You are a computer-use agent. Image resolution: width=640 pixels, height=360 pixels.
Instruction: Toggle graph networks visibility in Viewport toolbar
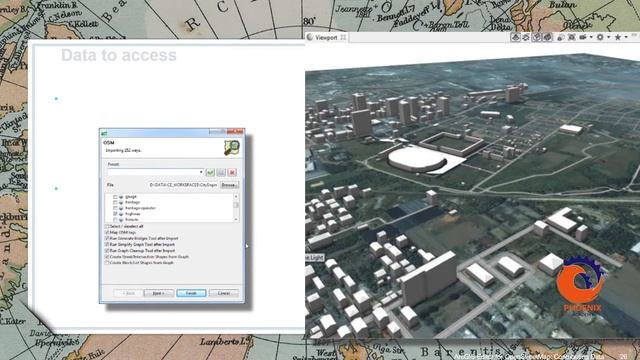[526, 37]
